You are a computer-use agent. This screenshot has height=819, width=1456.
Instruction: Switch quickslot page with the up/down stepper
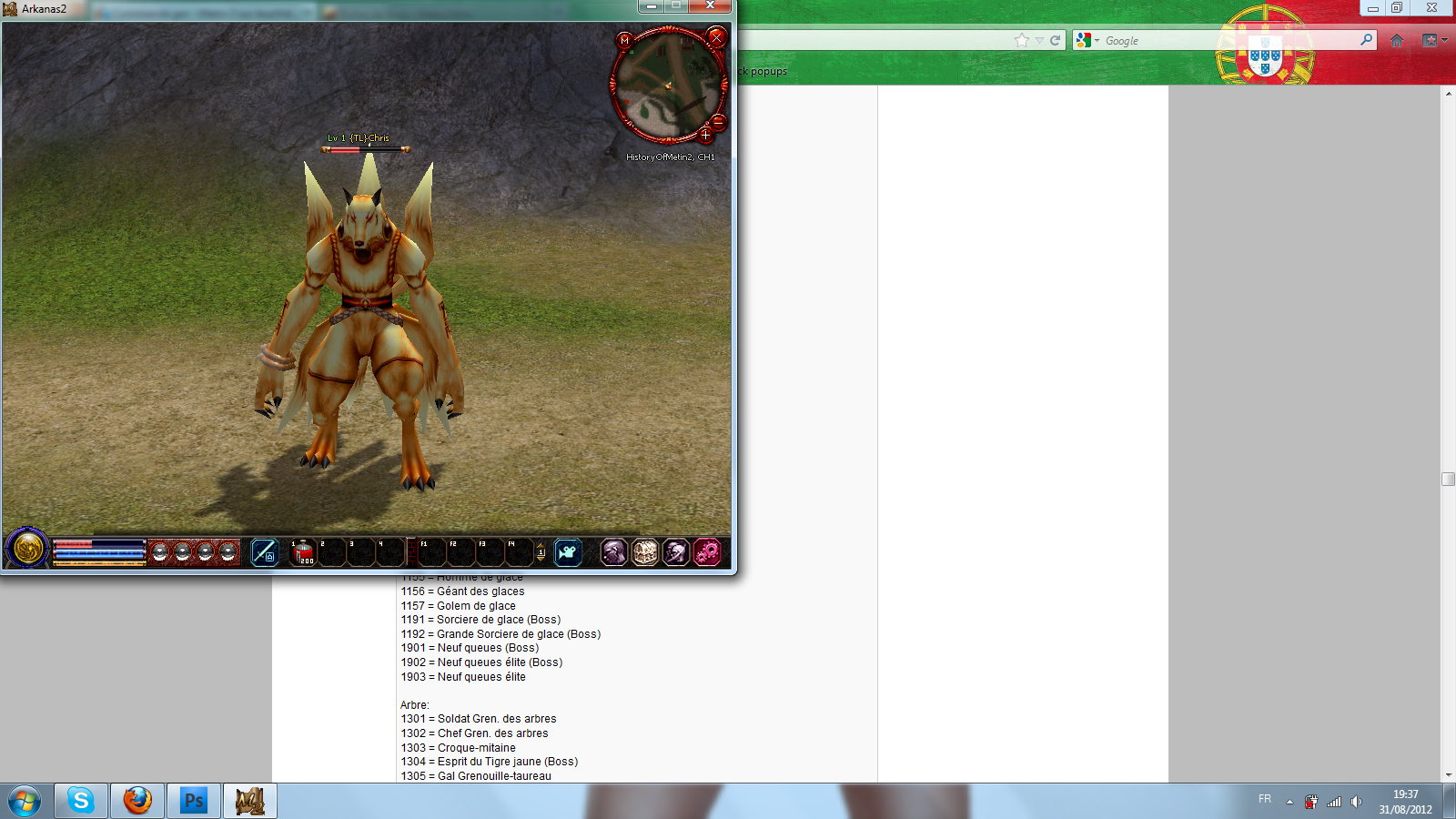541,552
